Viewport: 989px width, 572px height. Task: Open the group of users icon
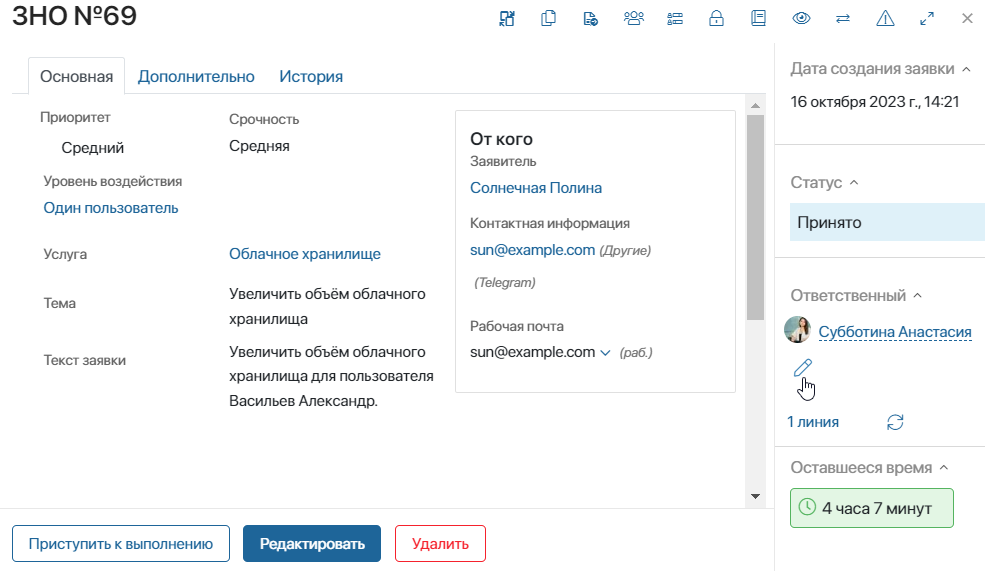633,18
